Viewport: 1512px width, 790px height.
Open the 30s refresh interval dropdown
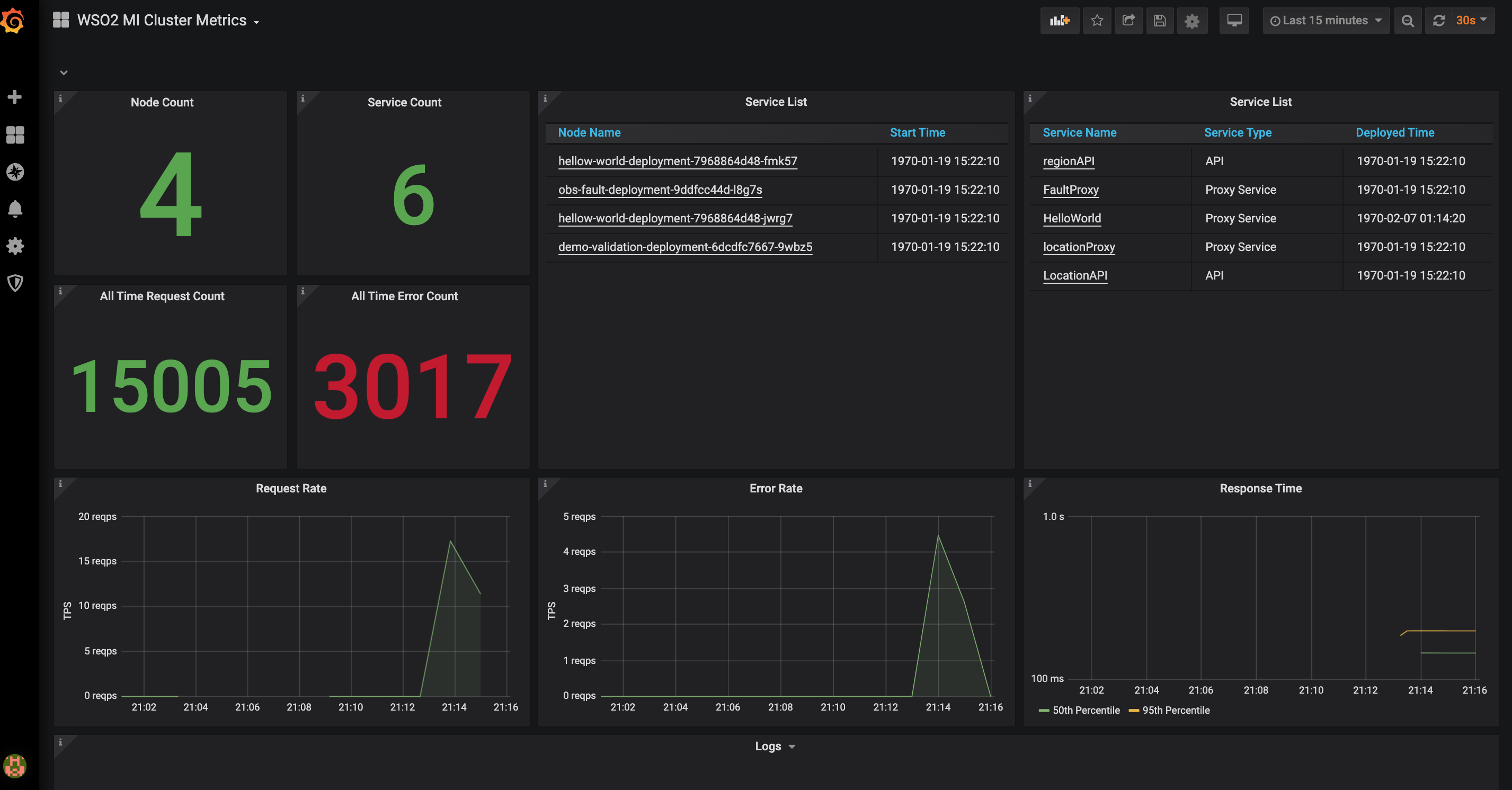1471,21
